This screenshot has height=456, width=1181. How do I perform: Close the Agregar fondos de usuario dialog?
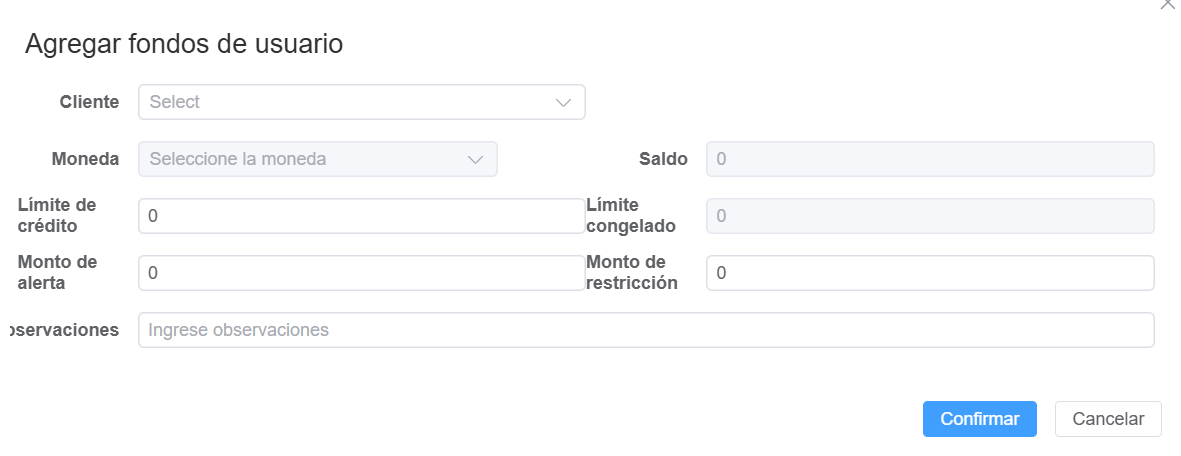[1167, 5]
